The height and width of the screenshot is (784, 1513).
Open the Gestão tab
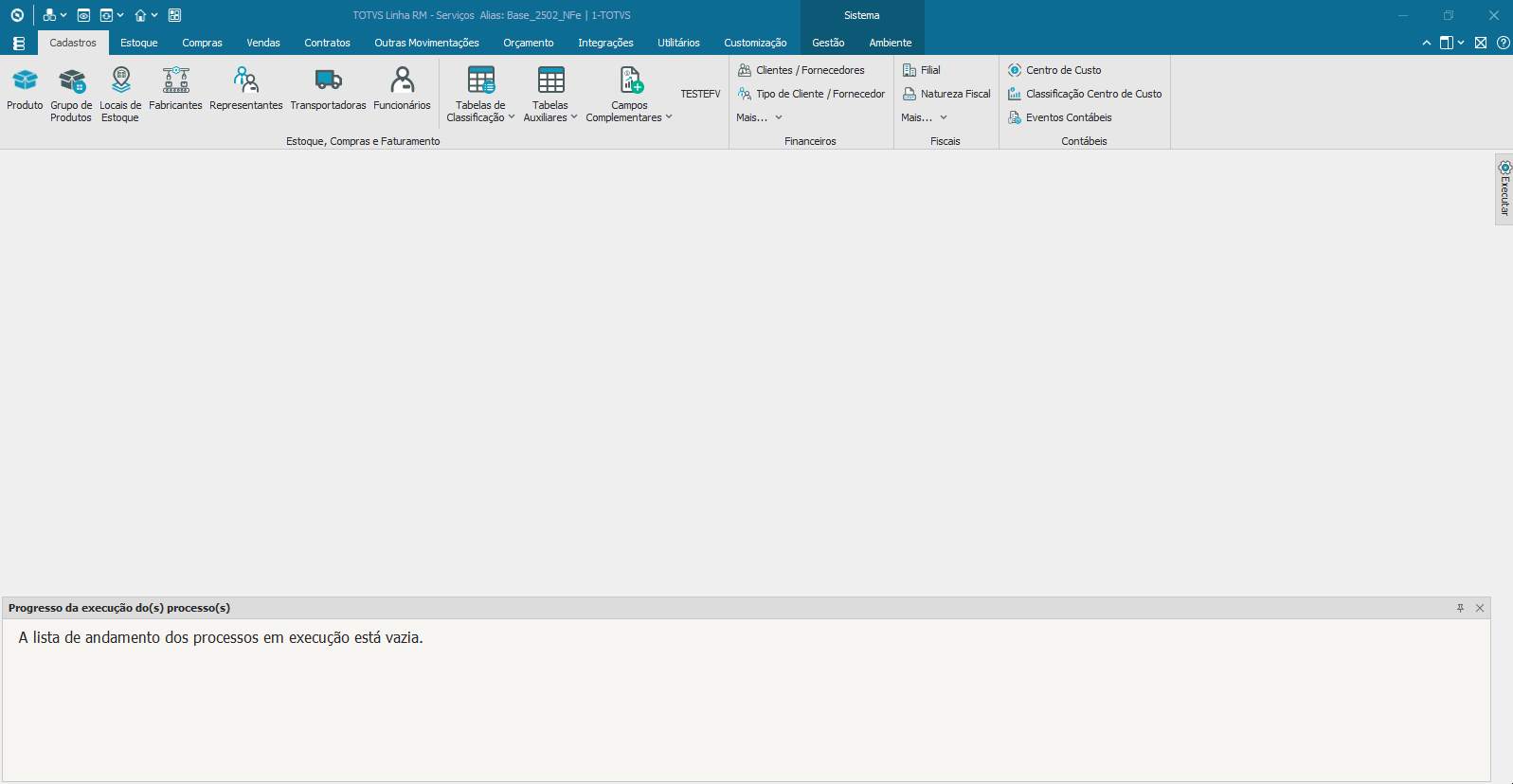pos(828,43)
